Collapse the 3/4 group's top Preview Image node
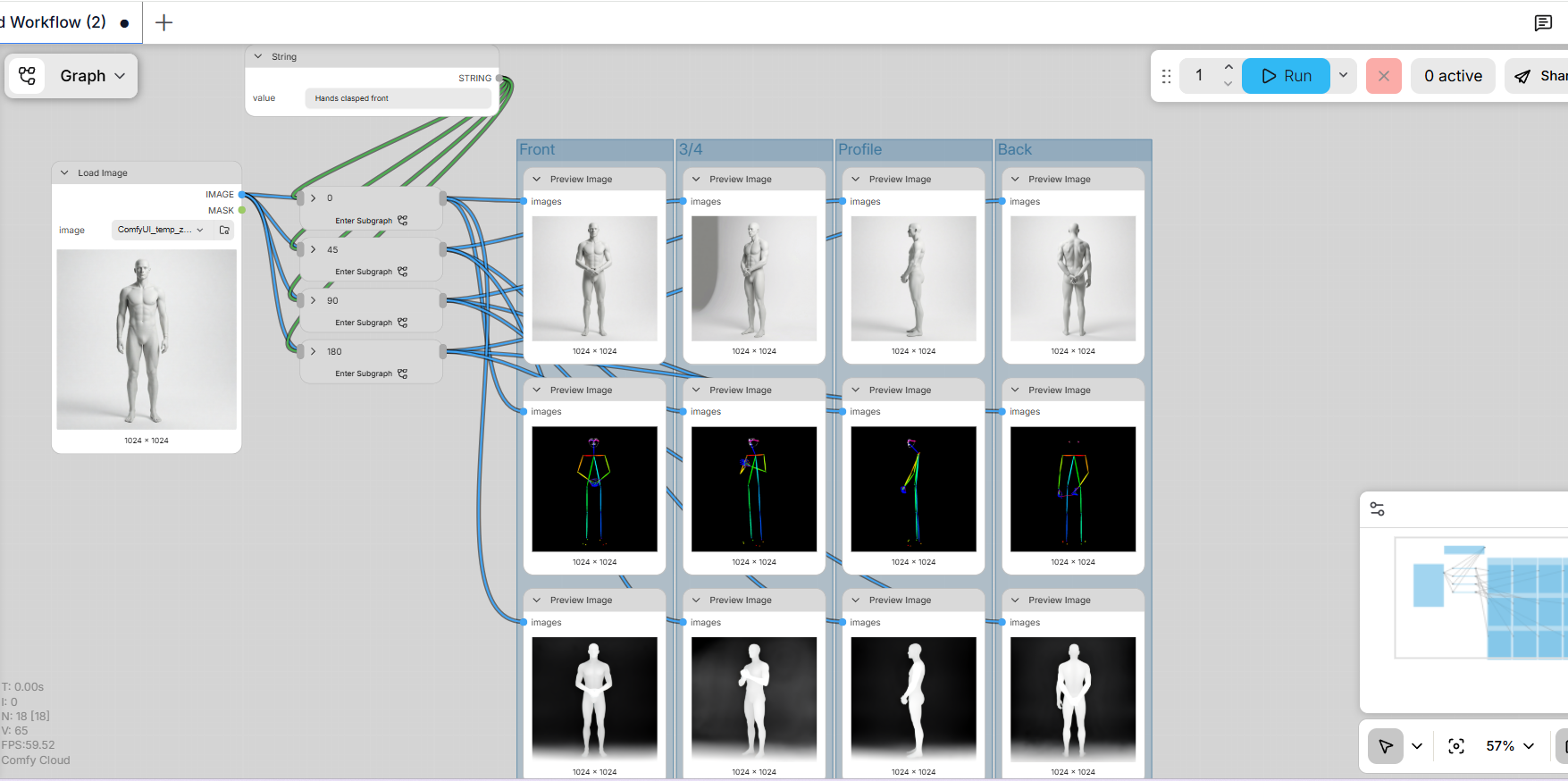 [696, 179]
